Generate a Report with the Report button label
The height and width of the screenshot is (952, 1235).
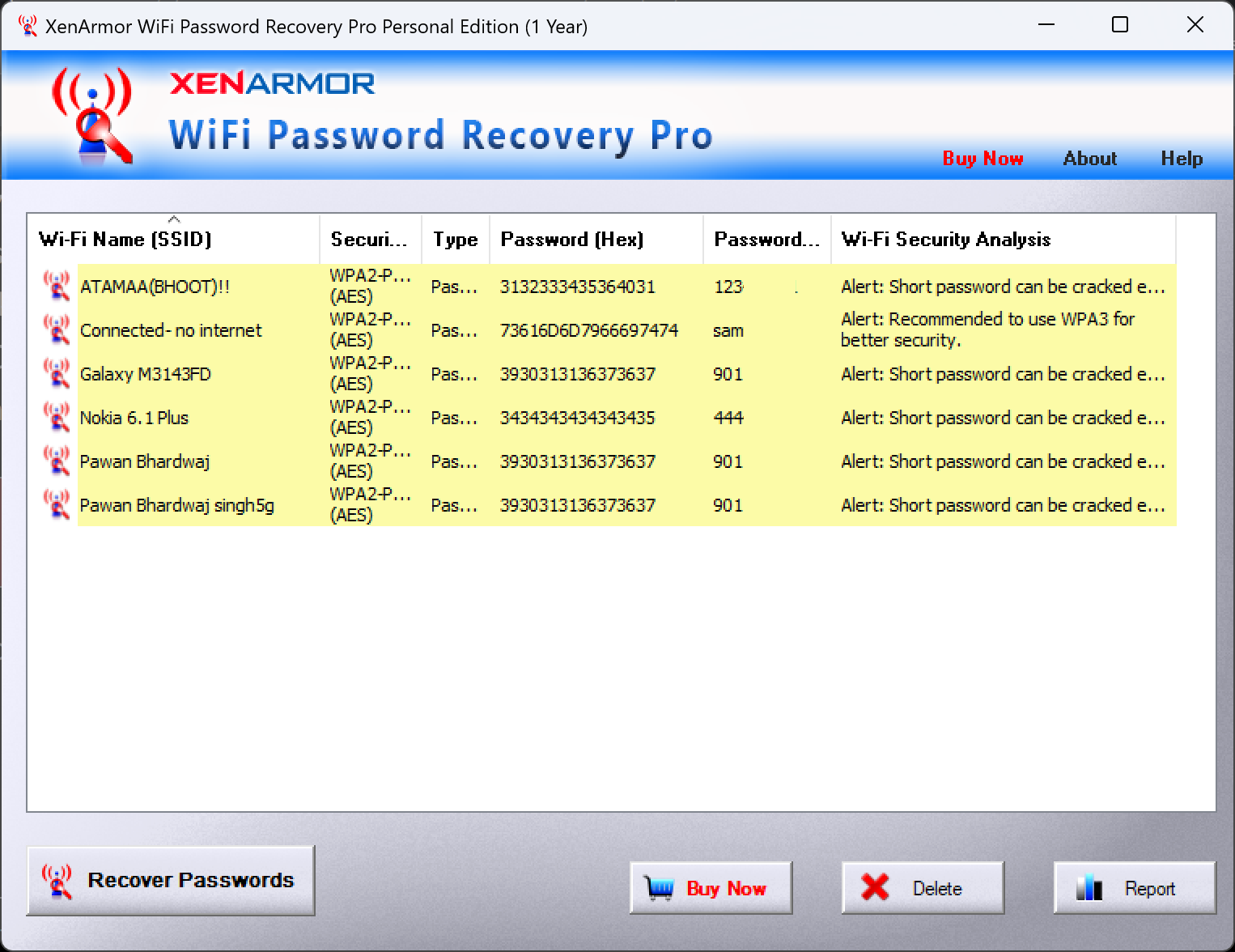[x=1149, y=888]
